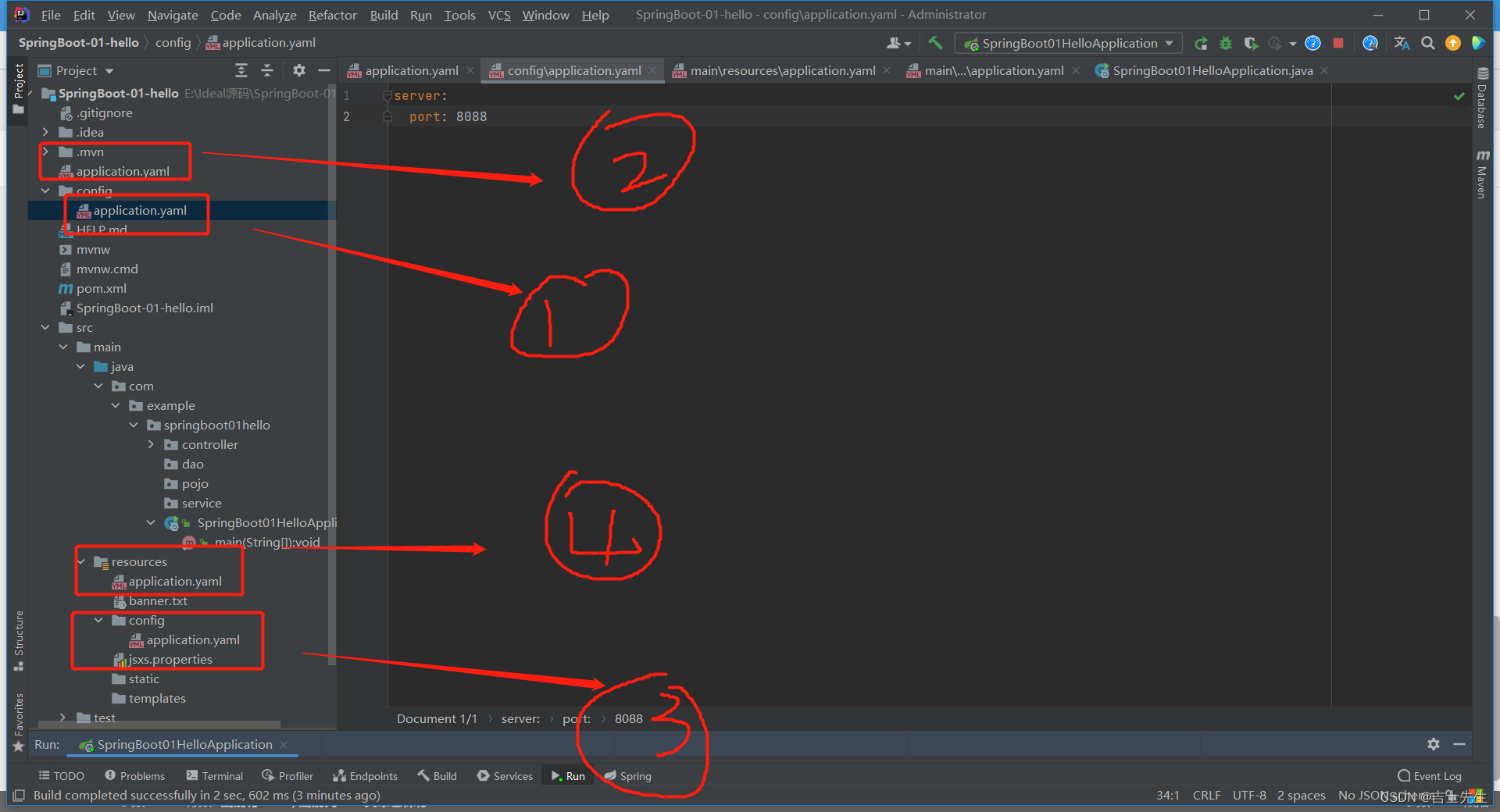Click the 34:1 cursor position
The width and height of the screenshot is (1500, 812).
[1167, 795]
